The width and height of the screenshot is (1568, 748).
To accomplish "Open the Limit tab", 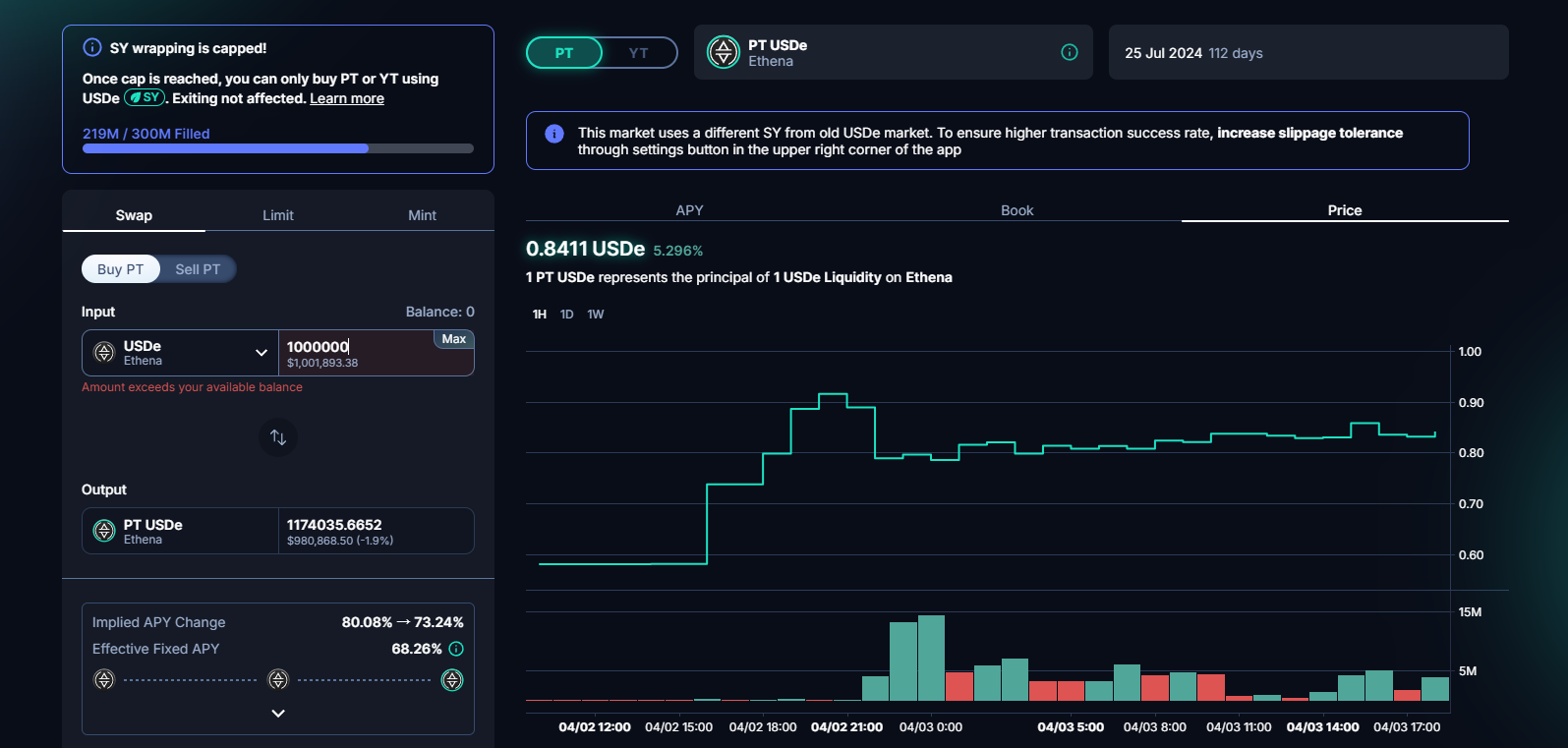I will pyautogui.click(x=278, y=215).
